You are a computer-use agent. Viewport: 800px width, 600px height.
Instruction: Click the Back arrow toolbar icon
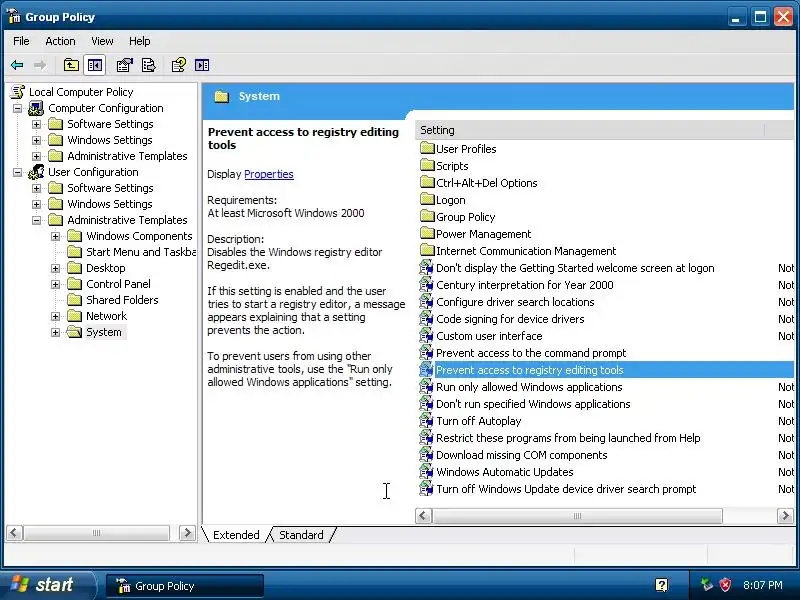pos(17,65)
